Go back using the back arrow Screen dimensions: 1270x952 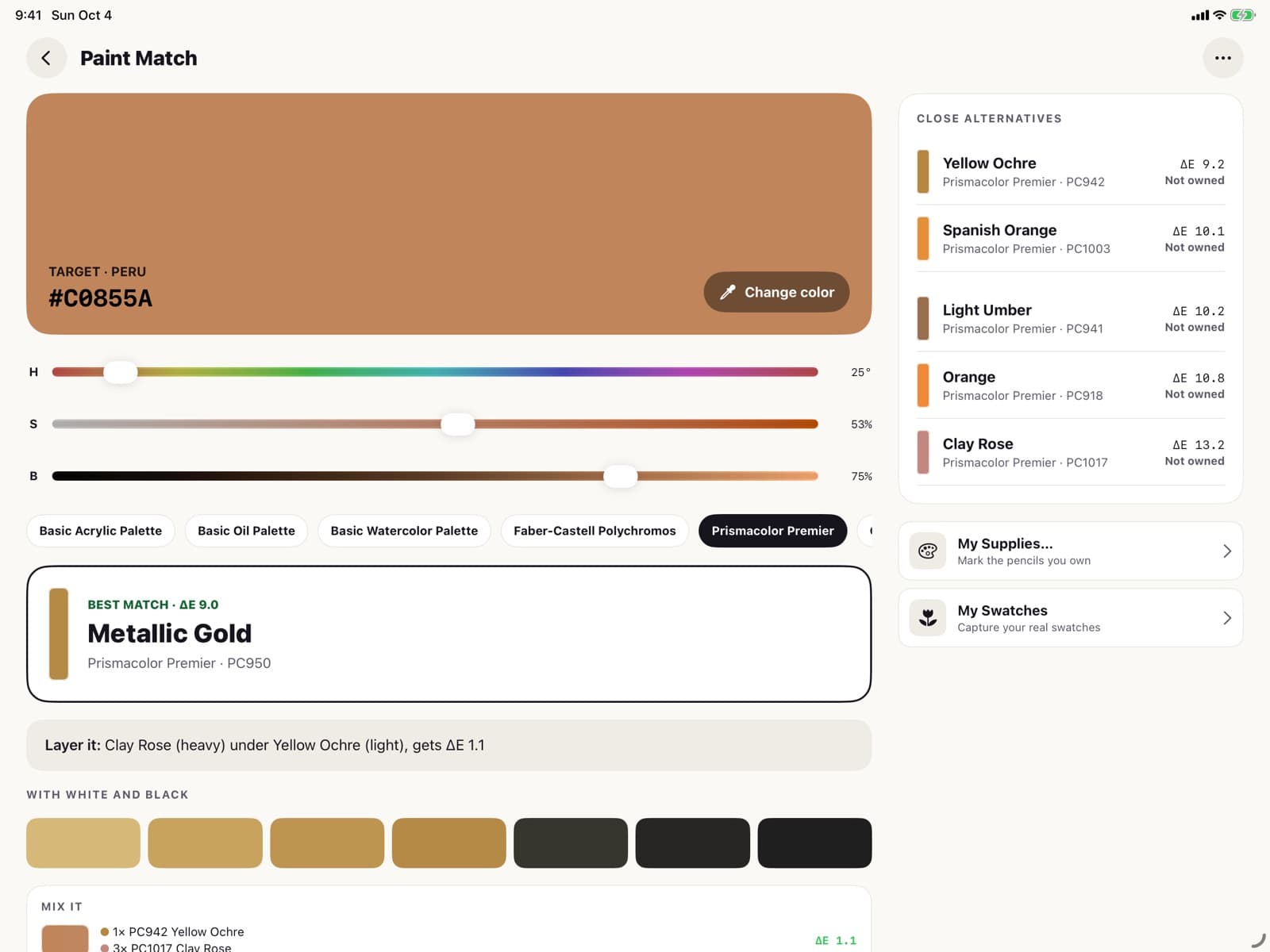pos(46,58)
